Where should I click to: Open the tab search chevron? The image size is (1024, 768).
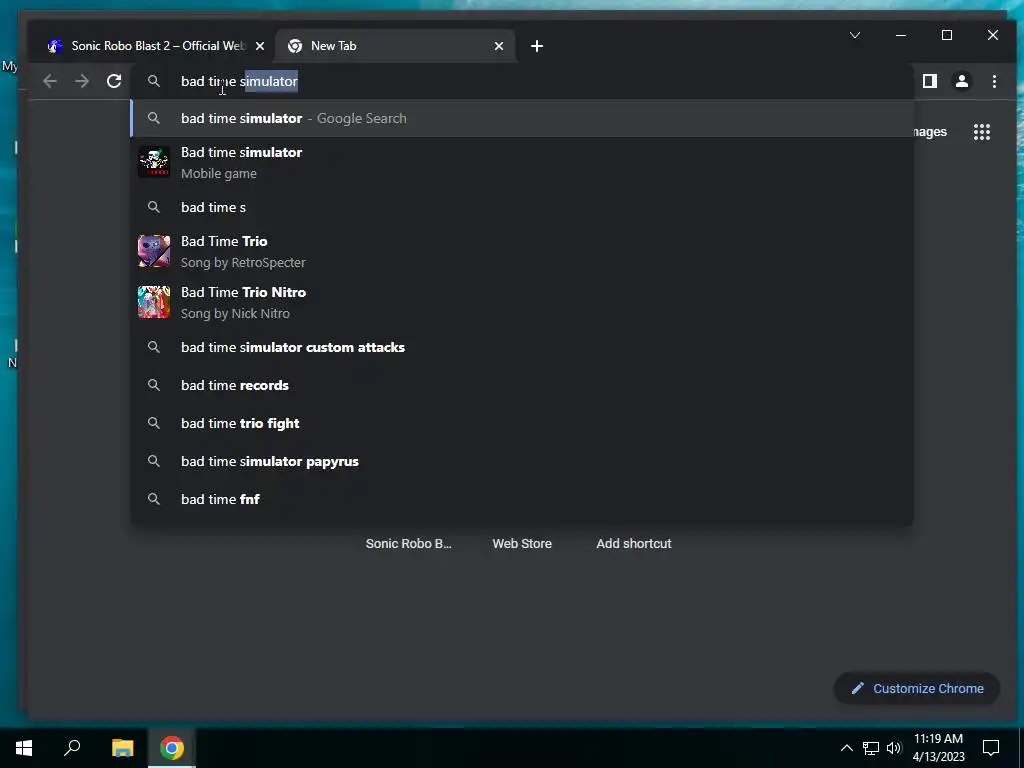coord(855,35)
